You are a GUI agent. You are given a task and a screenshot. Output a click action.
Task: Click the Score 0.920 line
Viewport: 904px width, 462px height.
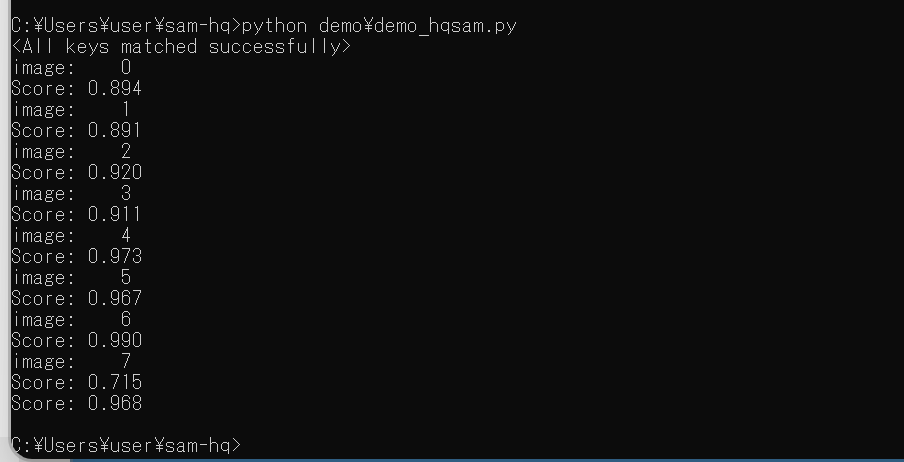[77, 172]
